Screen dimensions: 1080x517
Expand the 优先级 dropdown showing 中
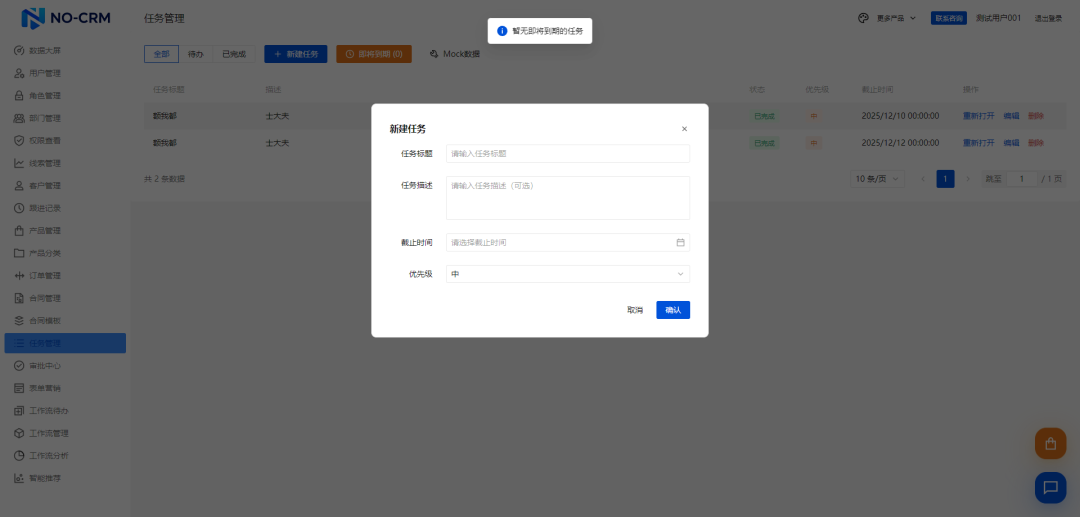click(x=568, y=274)
